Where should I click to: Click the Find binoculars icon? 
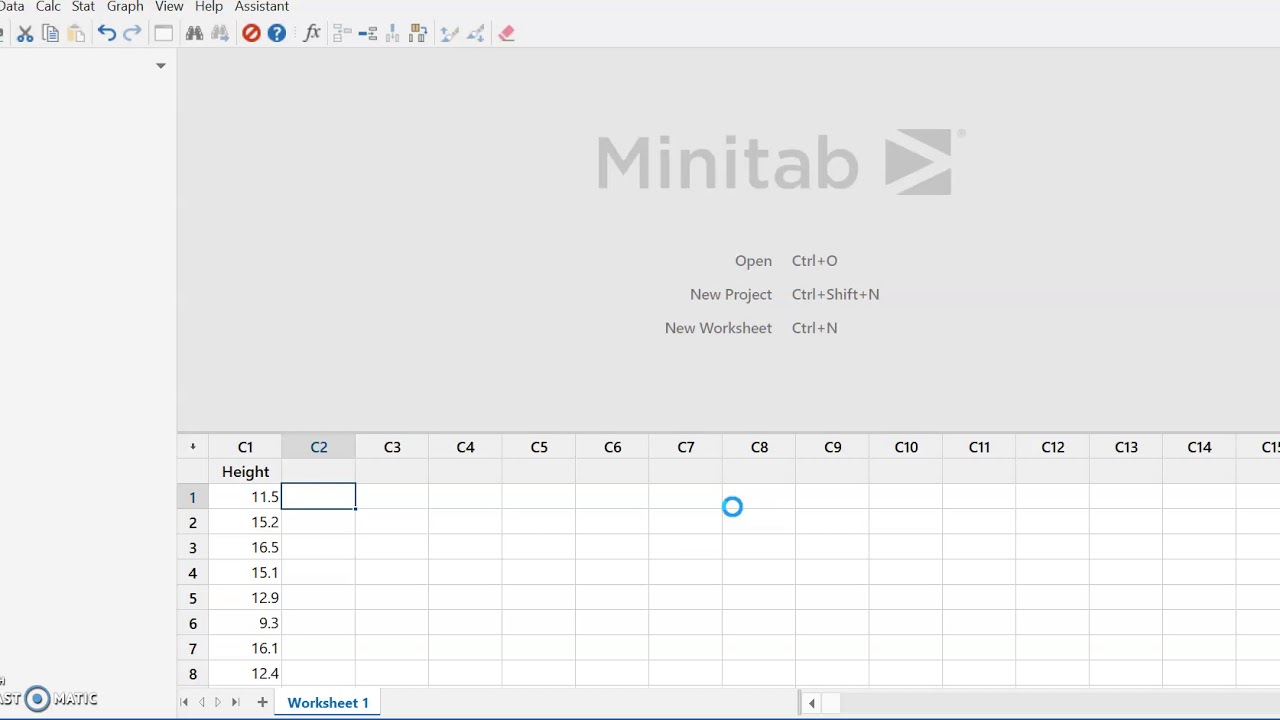click(x=194, y=33)
